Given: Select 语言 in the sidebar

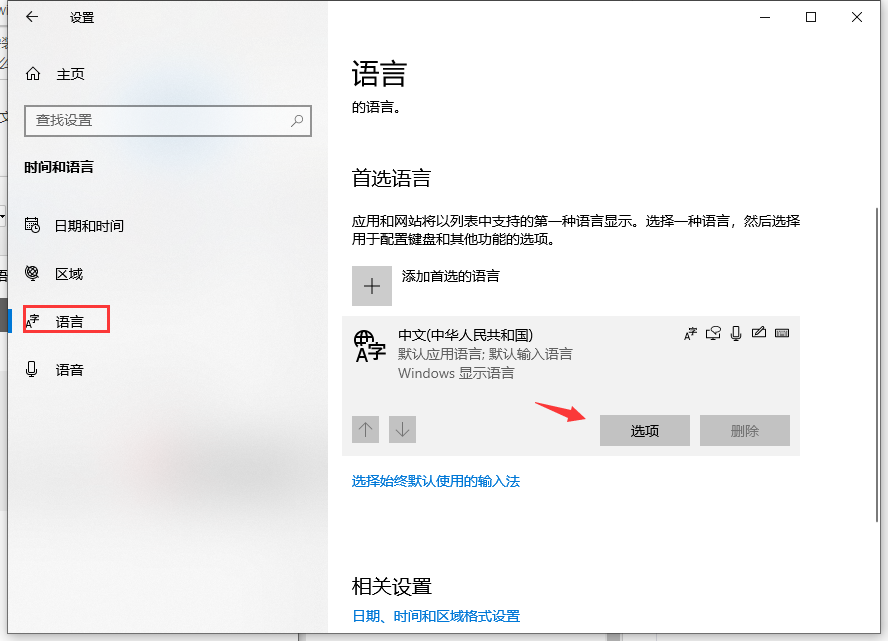Looking at the screenshot, I should tap(68, 321).
